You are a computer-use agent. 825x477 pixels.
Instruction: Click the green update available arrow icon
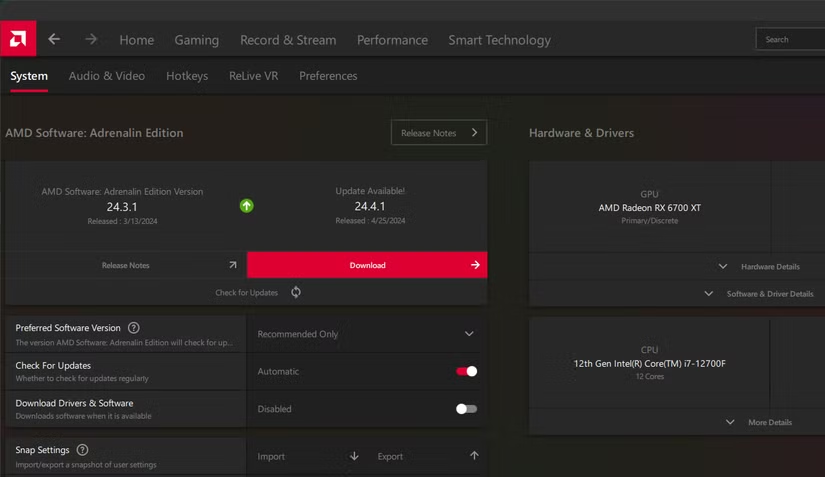(246, 206)
